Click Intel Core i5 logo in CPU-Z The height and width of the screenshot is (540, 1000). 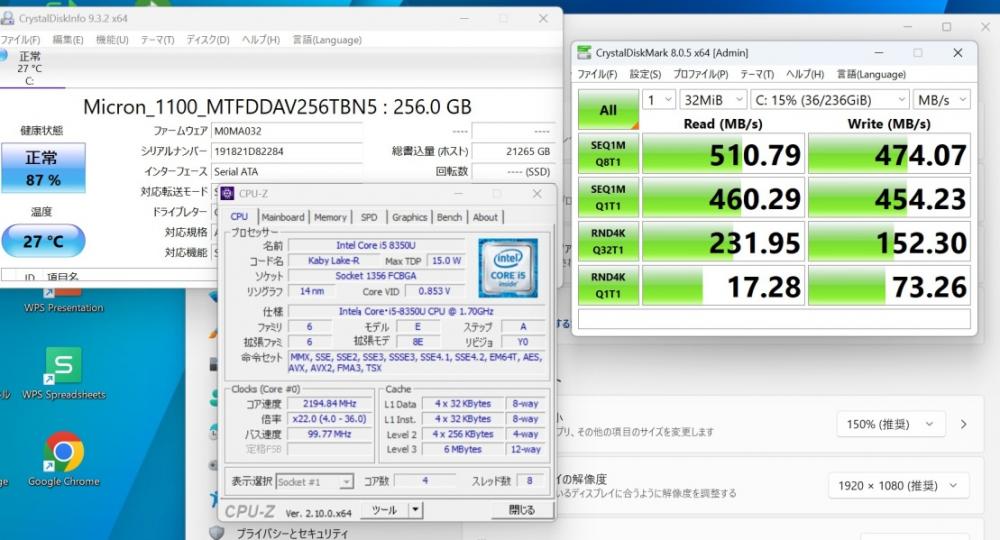pos(508,268)
